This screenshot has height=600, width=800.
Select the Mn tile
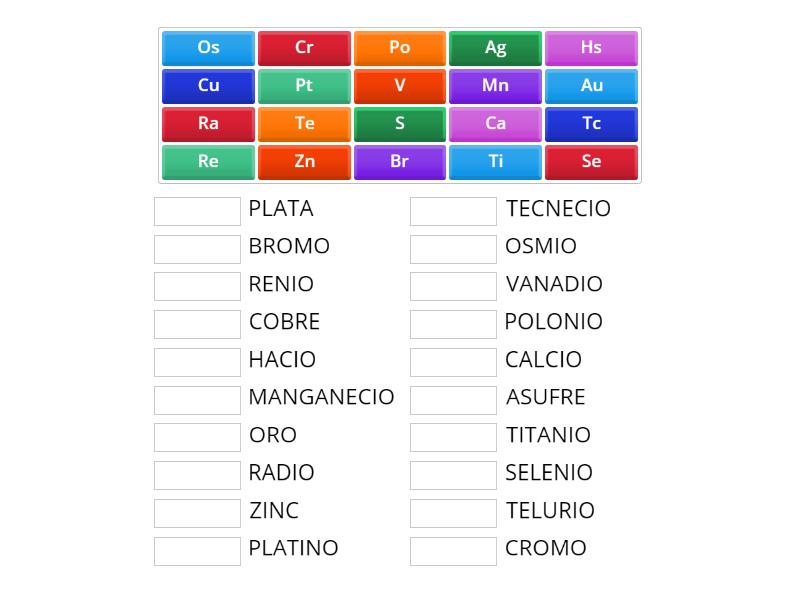[x=495, y=85]
